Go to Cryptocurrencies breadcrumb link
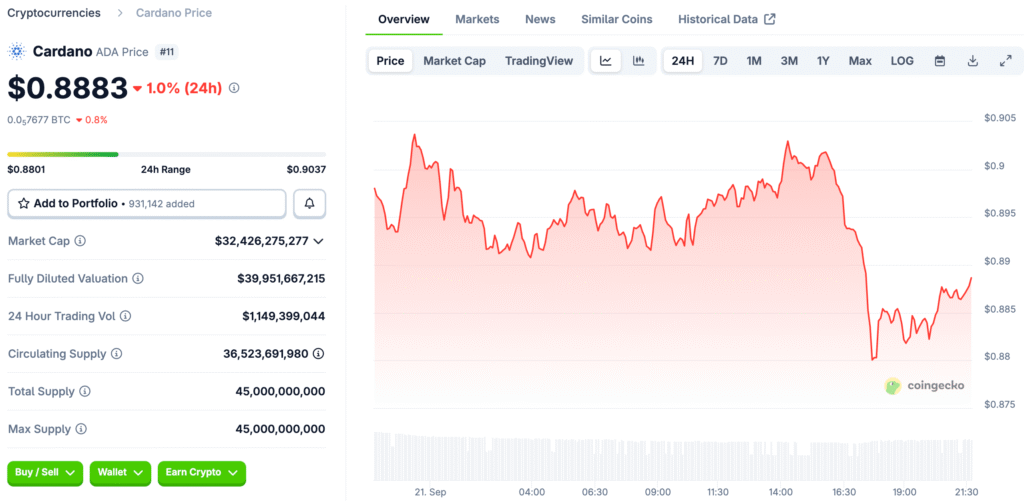Image resolution: width=1024 pixels, height=501 pixels. 54,12
